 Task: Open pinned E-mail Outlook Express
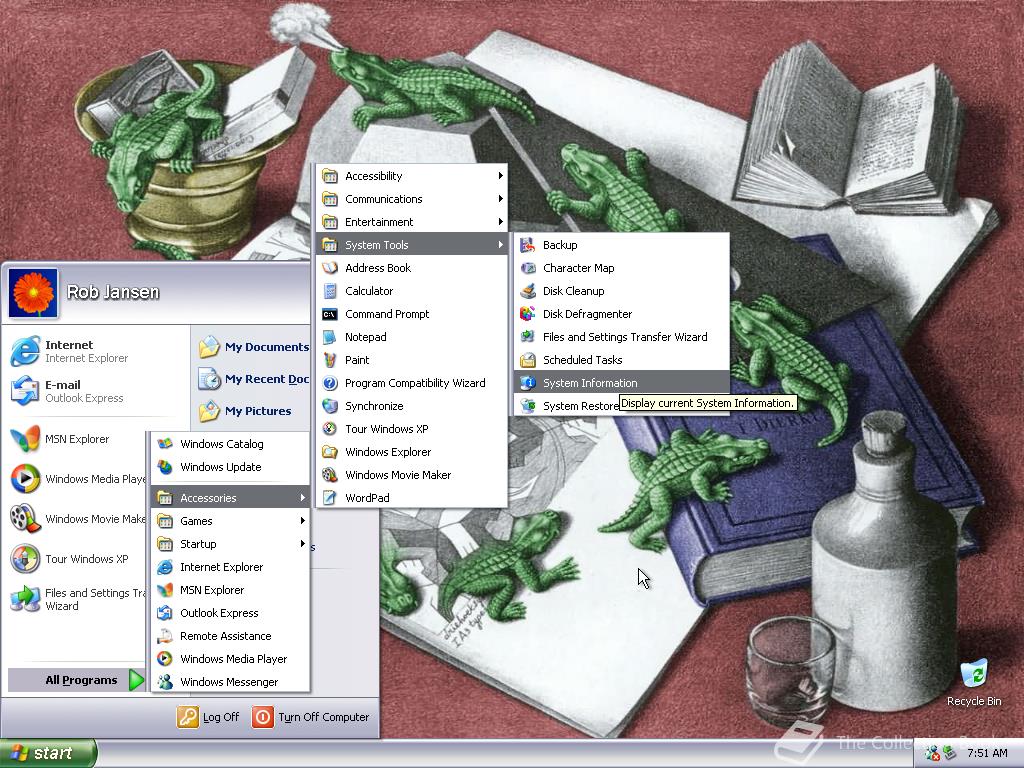(95, 391)
